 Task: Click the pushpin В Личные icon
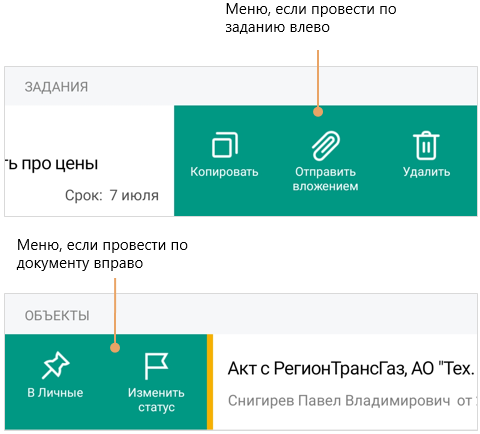pos(56,365)
